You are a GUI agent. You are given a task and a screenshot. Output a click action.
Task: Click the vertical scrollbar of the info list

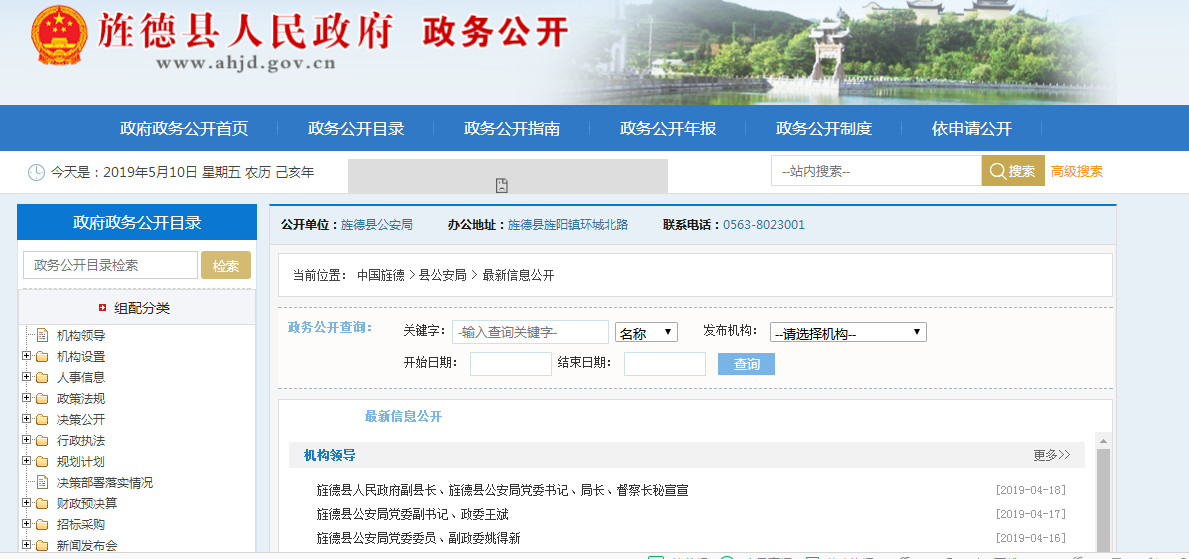pos(1103,495)
